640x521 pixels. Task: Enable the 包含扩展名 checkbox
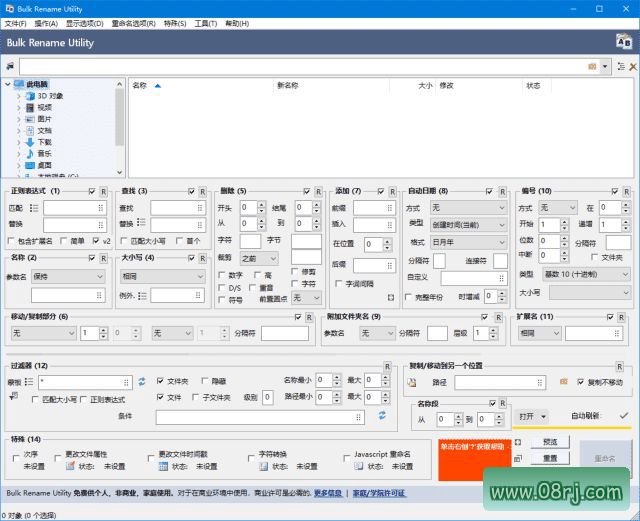[x=11, y=241]
